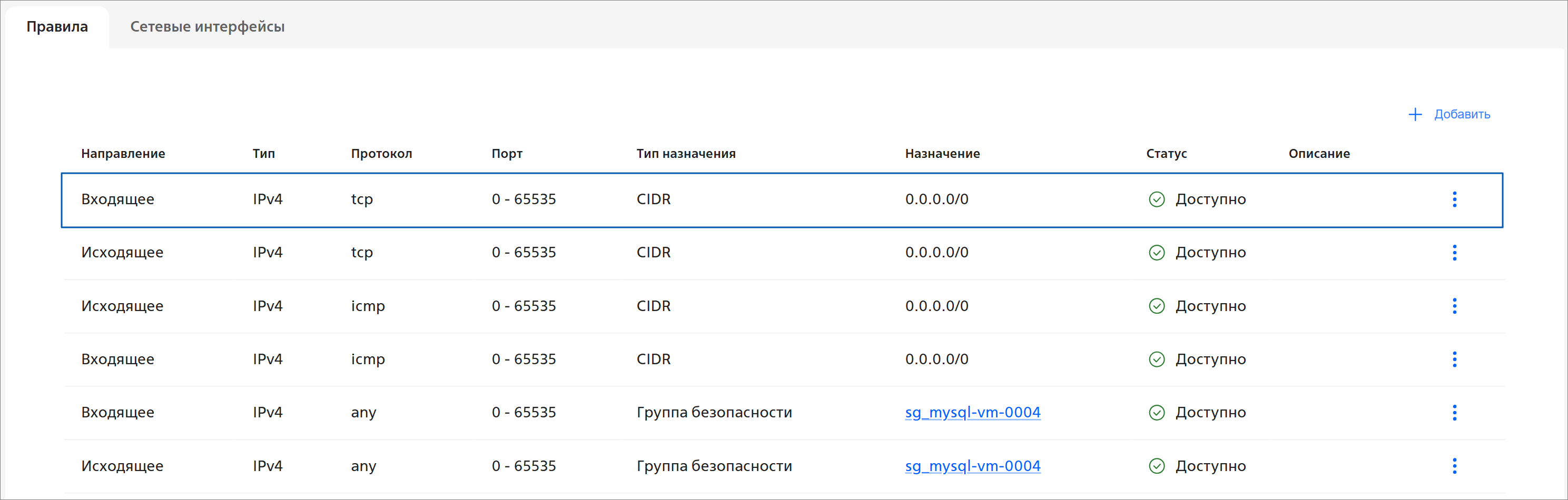Click the Направление column header
1568x500 pixels.
click(123, 154)
